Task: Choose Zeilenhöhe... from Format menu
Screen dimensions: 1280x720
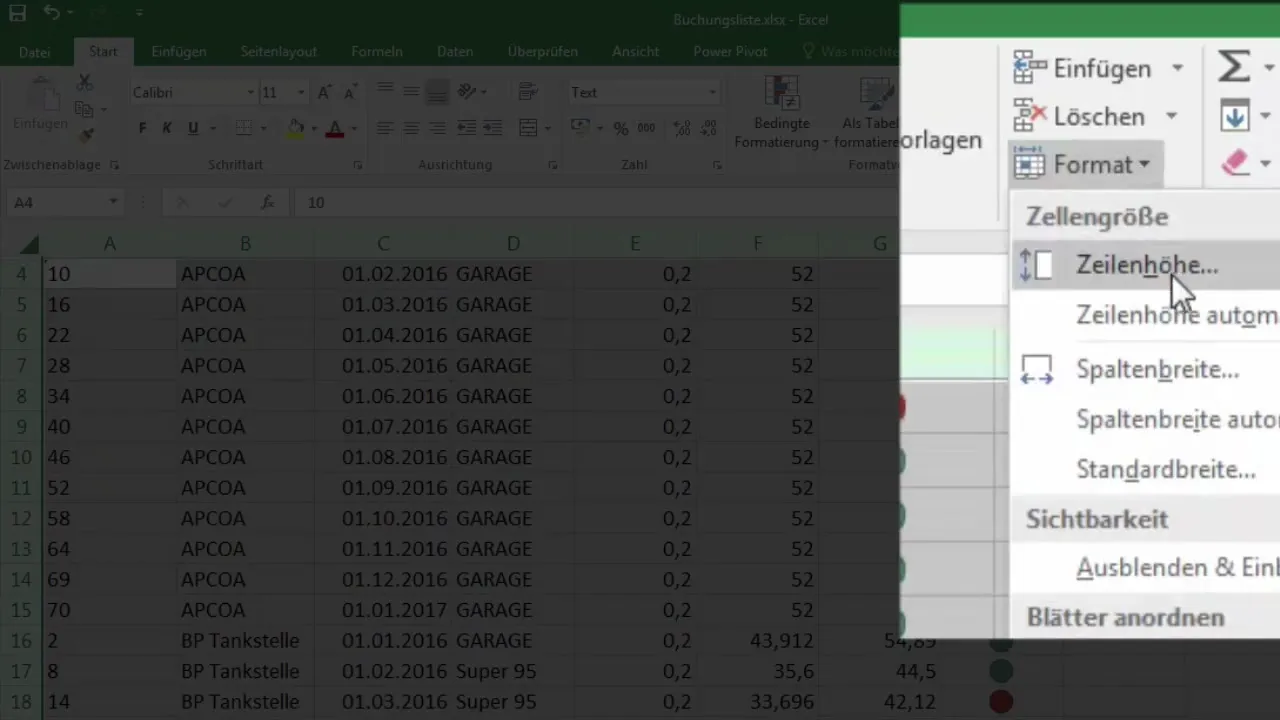Action: click(x=1146, y=265)
